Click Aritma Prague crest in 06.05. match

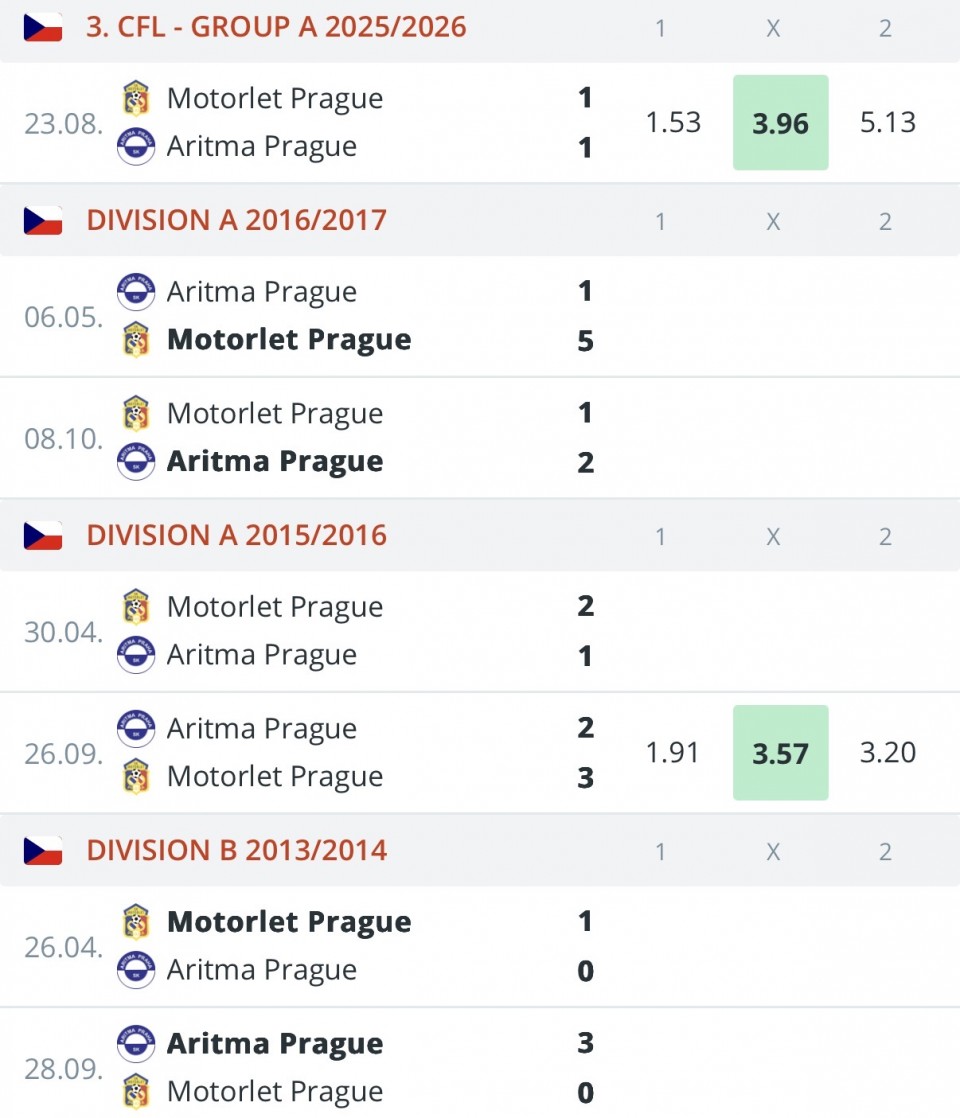click(x=136, y=292)
